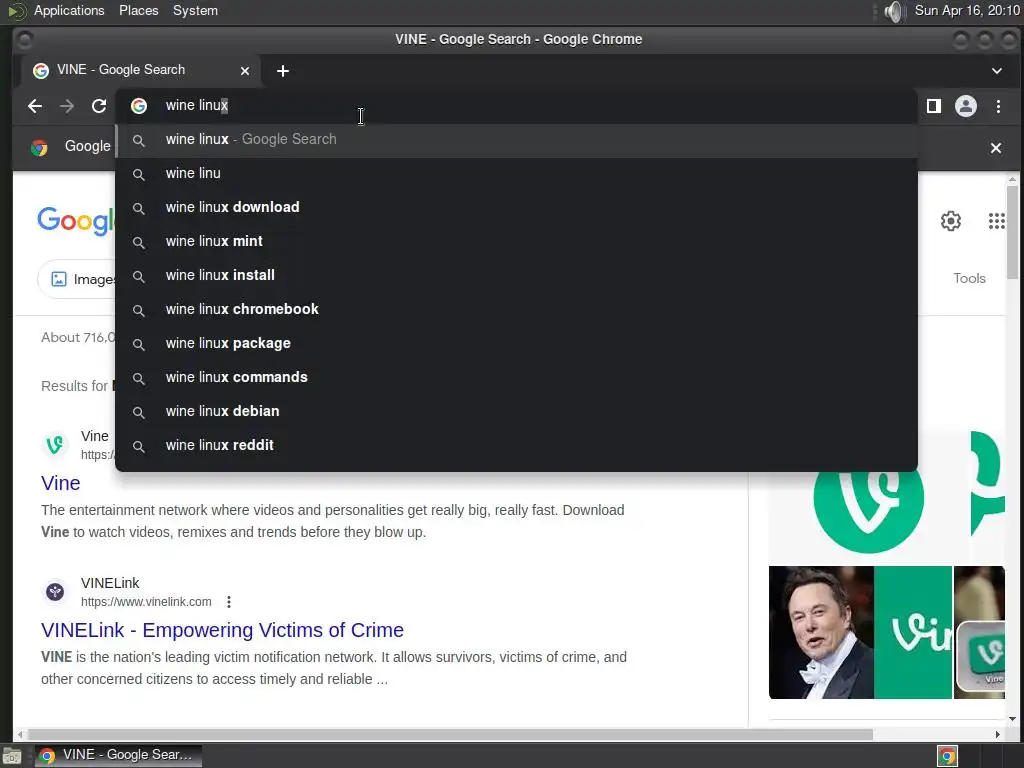Open the Chrome profile avatar
Image resolution: width=1024 pixels, height=768 pixels.
click(x=966, y=106)
